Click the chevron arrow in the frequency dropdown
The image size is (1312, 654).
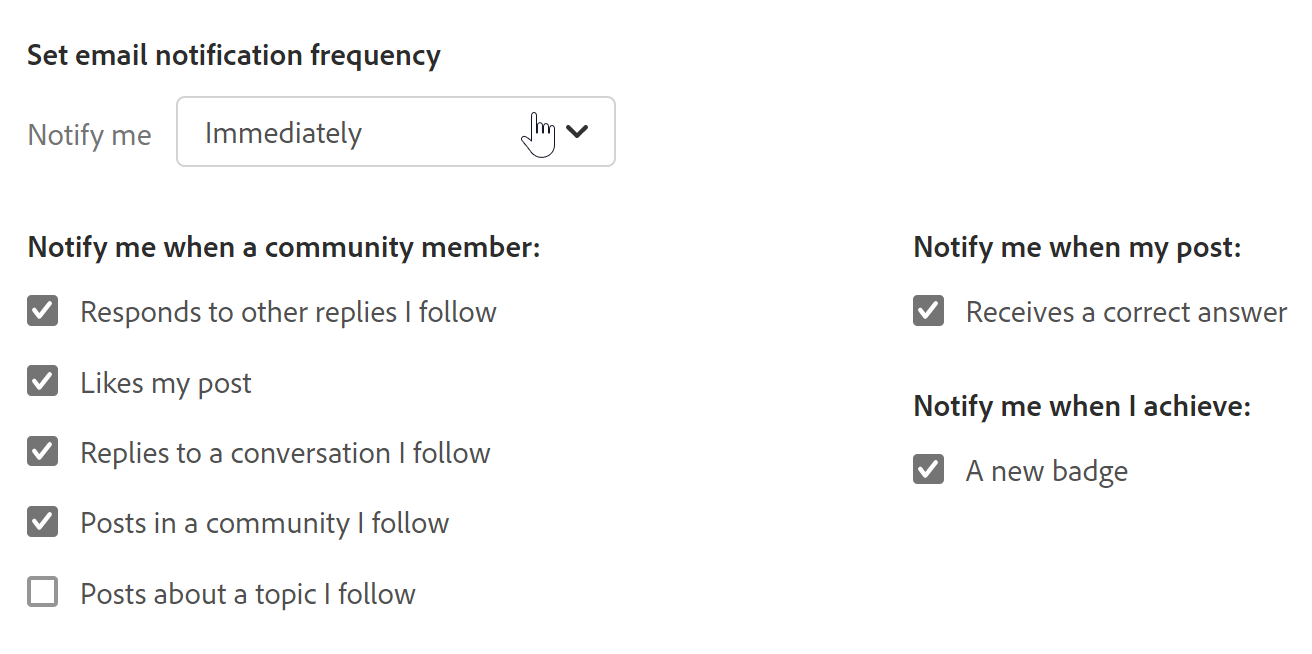pyautogui.click(x=577, y=131)
